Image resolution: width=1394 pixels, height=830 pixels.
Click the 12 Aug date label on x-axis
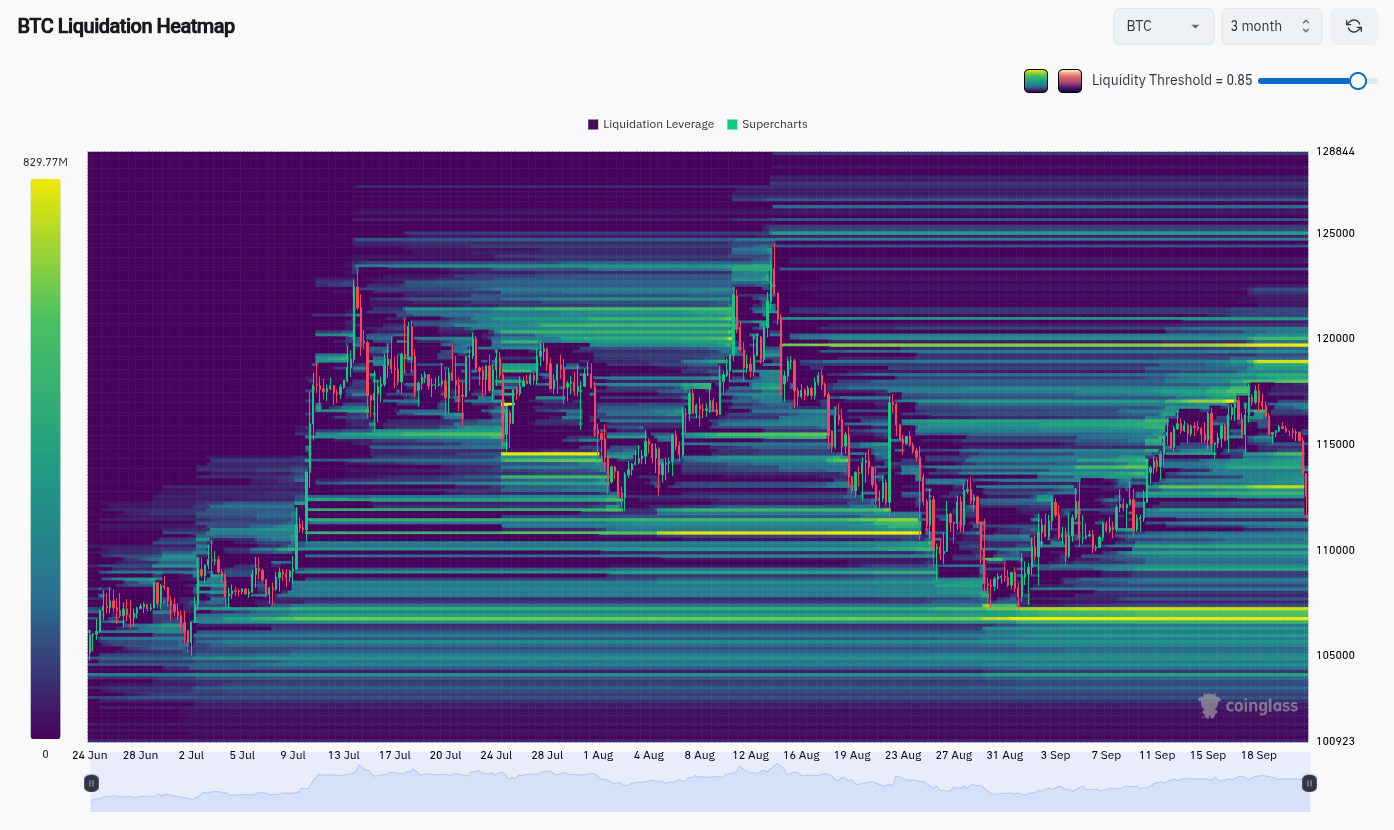click(750, 755)
